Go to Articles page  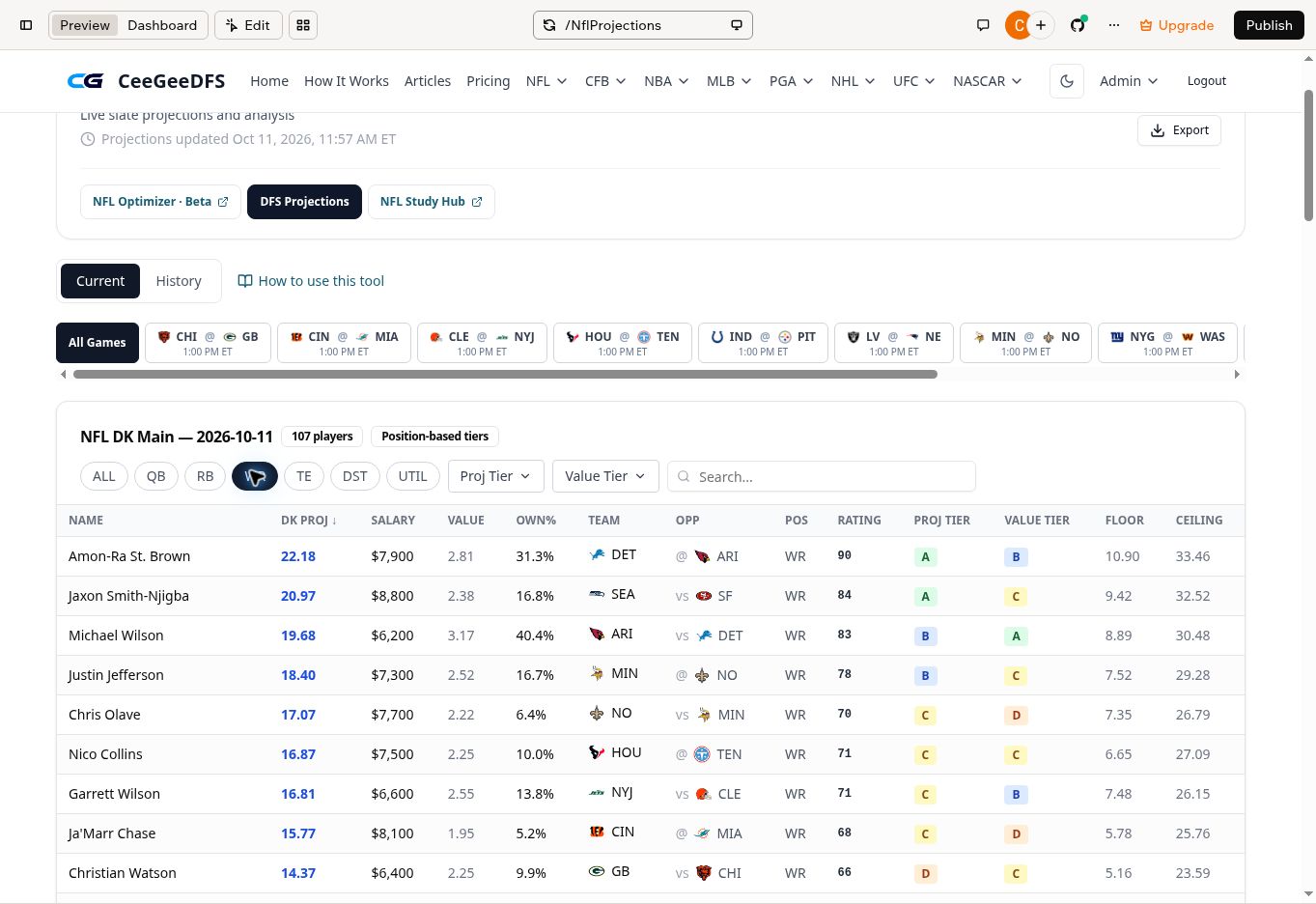(x=428, y=81)
